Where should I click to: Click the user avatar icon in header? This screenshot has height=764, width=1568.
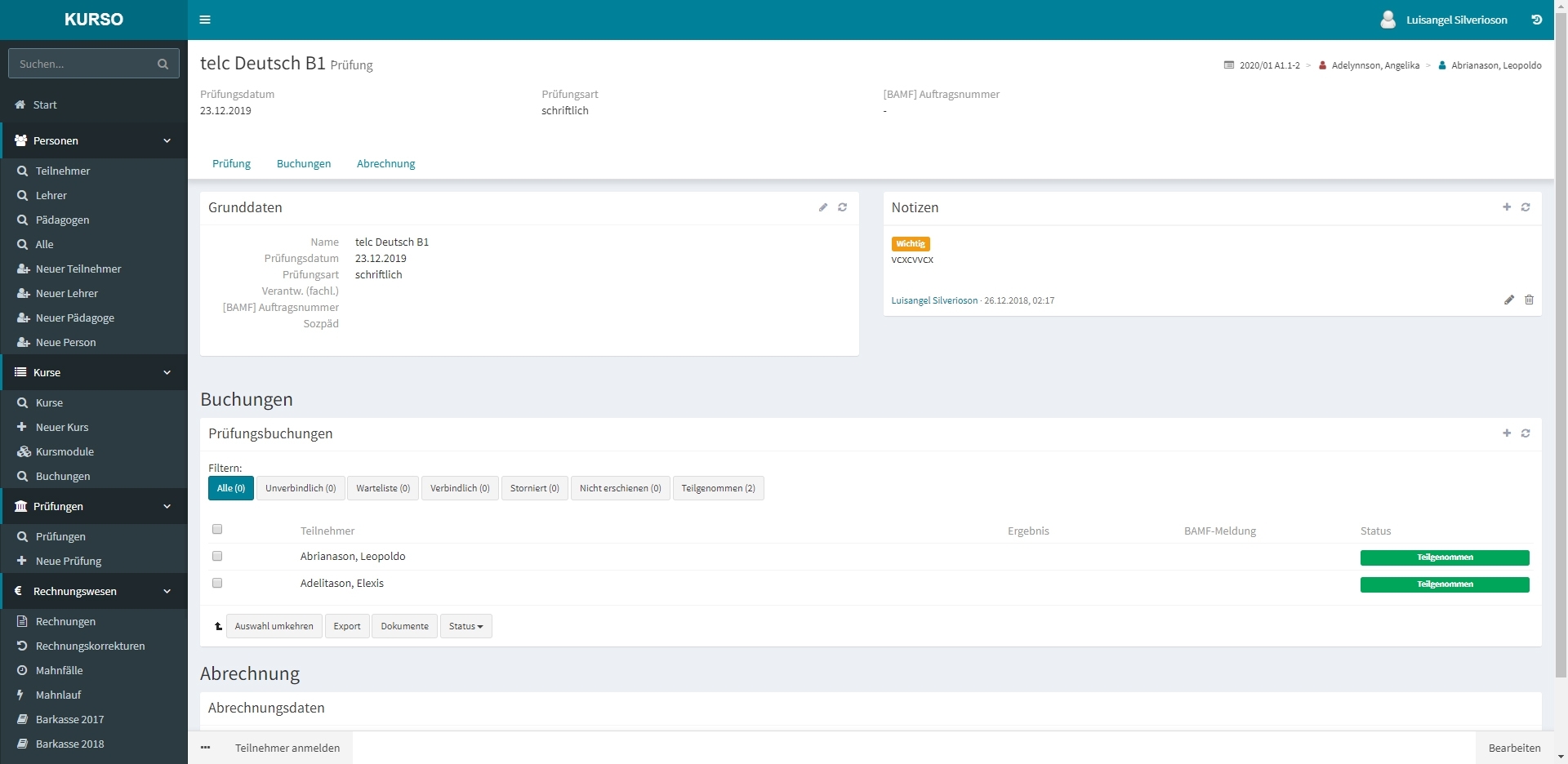point(1388,20)
